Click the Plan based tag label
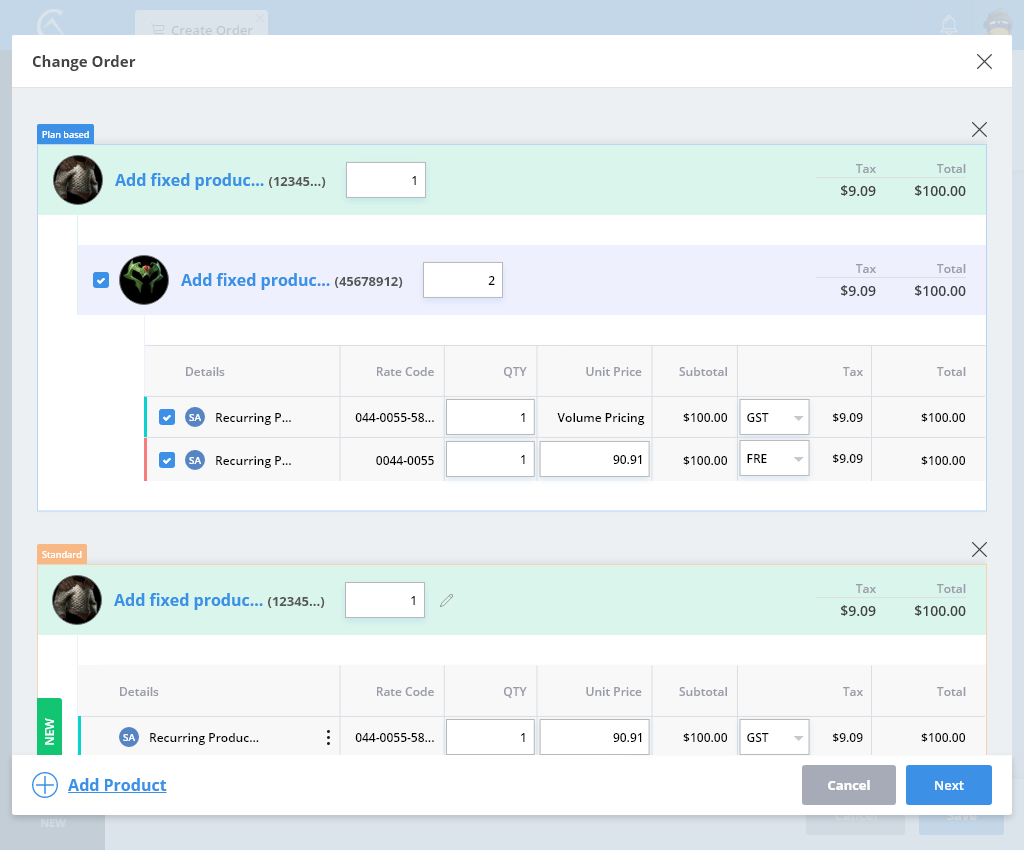 (x=66, y=134)
